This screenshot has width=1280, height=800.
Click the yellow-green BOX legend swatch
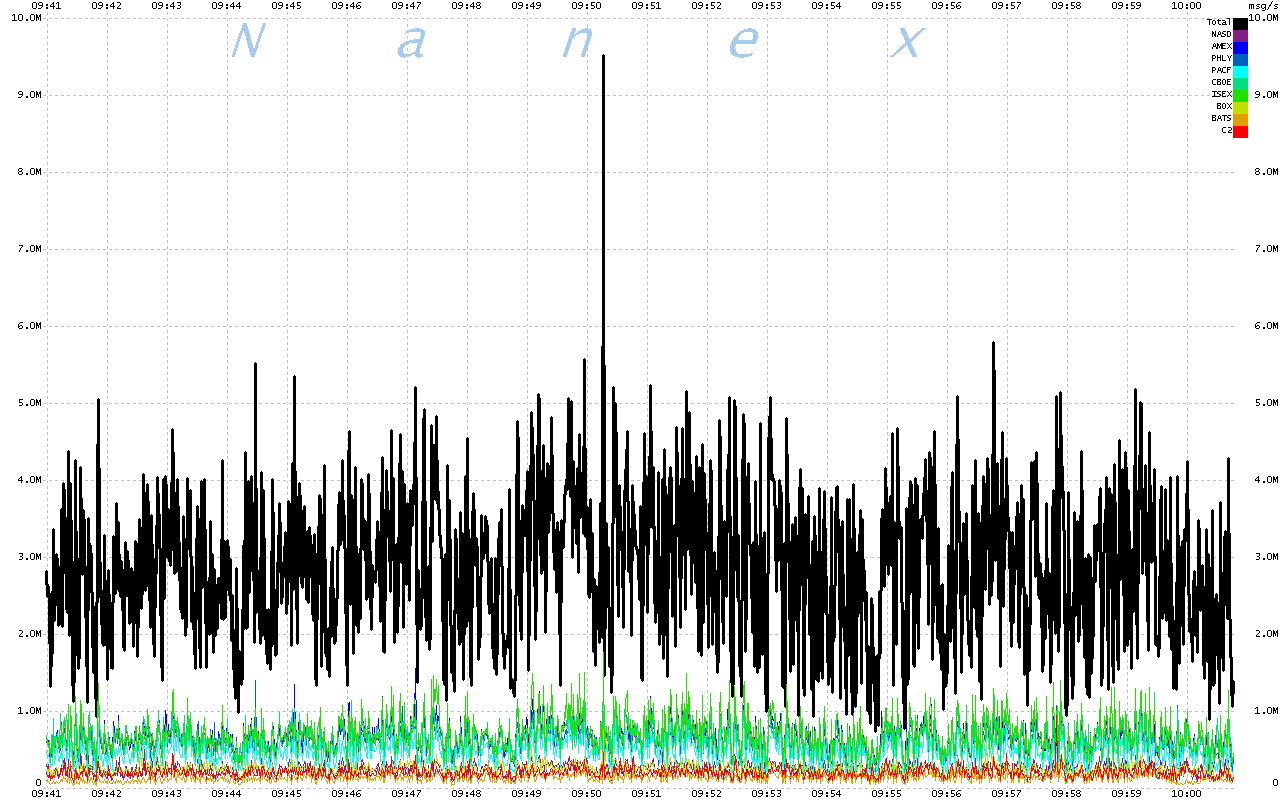click(1240, 107)
